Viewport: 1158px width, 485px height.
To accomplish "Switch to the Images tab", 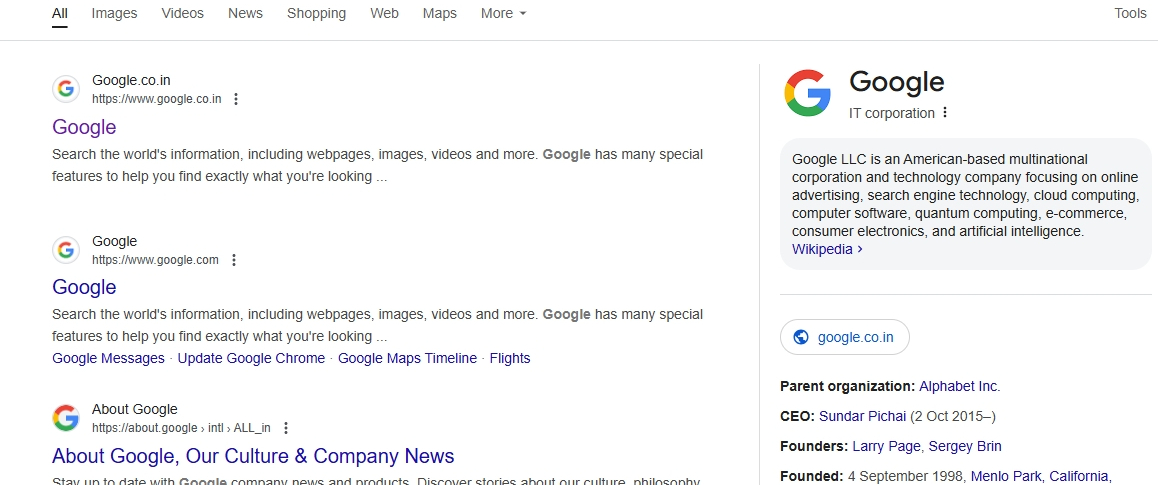I will coord(114,13).
